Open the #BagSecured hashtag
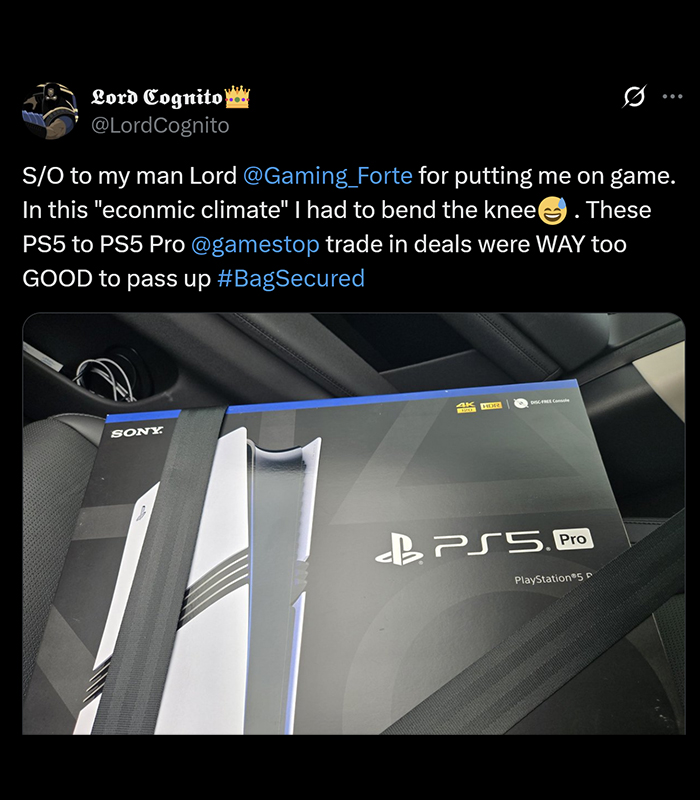 [291, 279]
